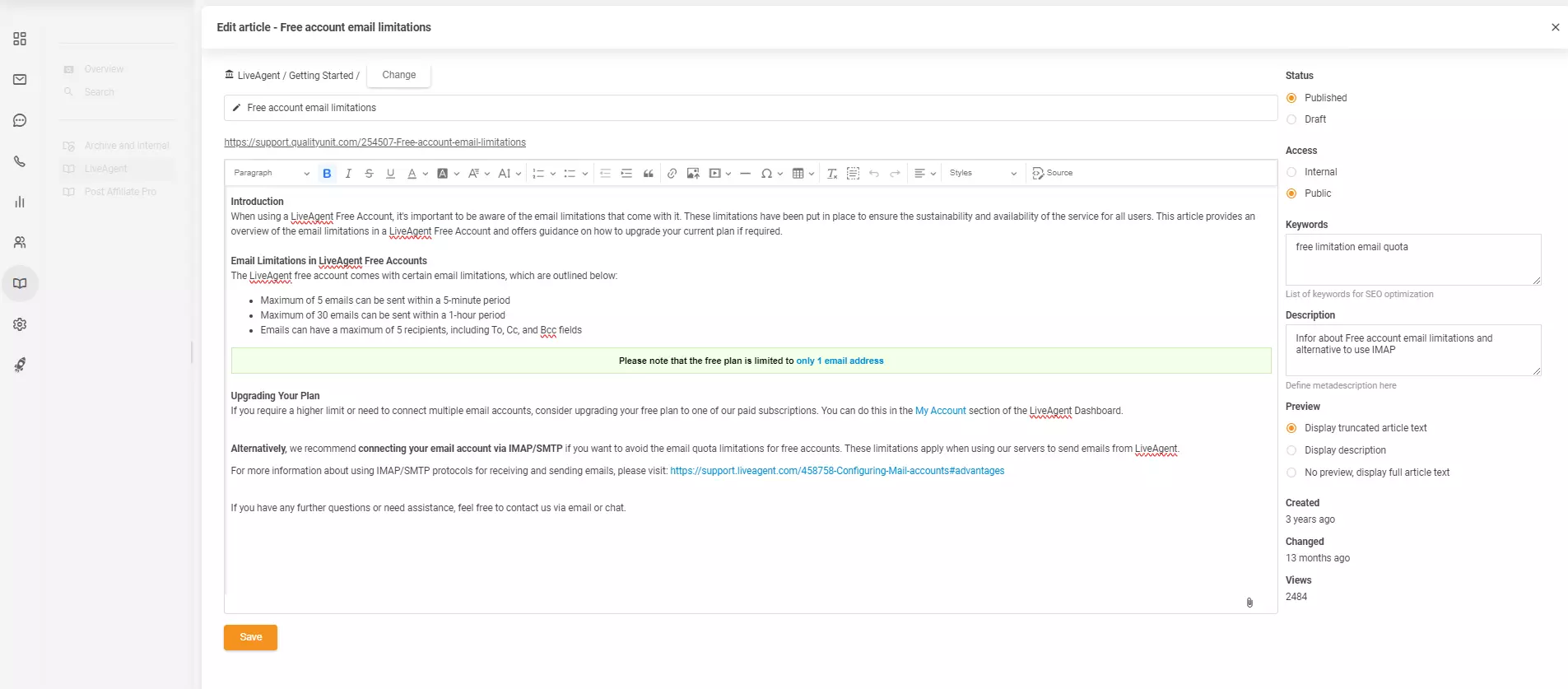Open the insert table dropdown

coord(803,174)
